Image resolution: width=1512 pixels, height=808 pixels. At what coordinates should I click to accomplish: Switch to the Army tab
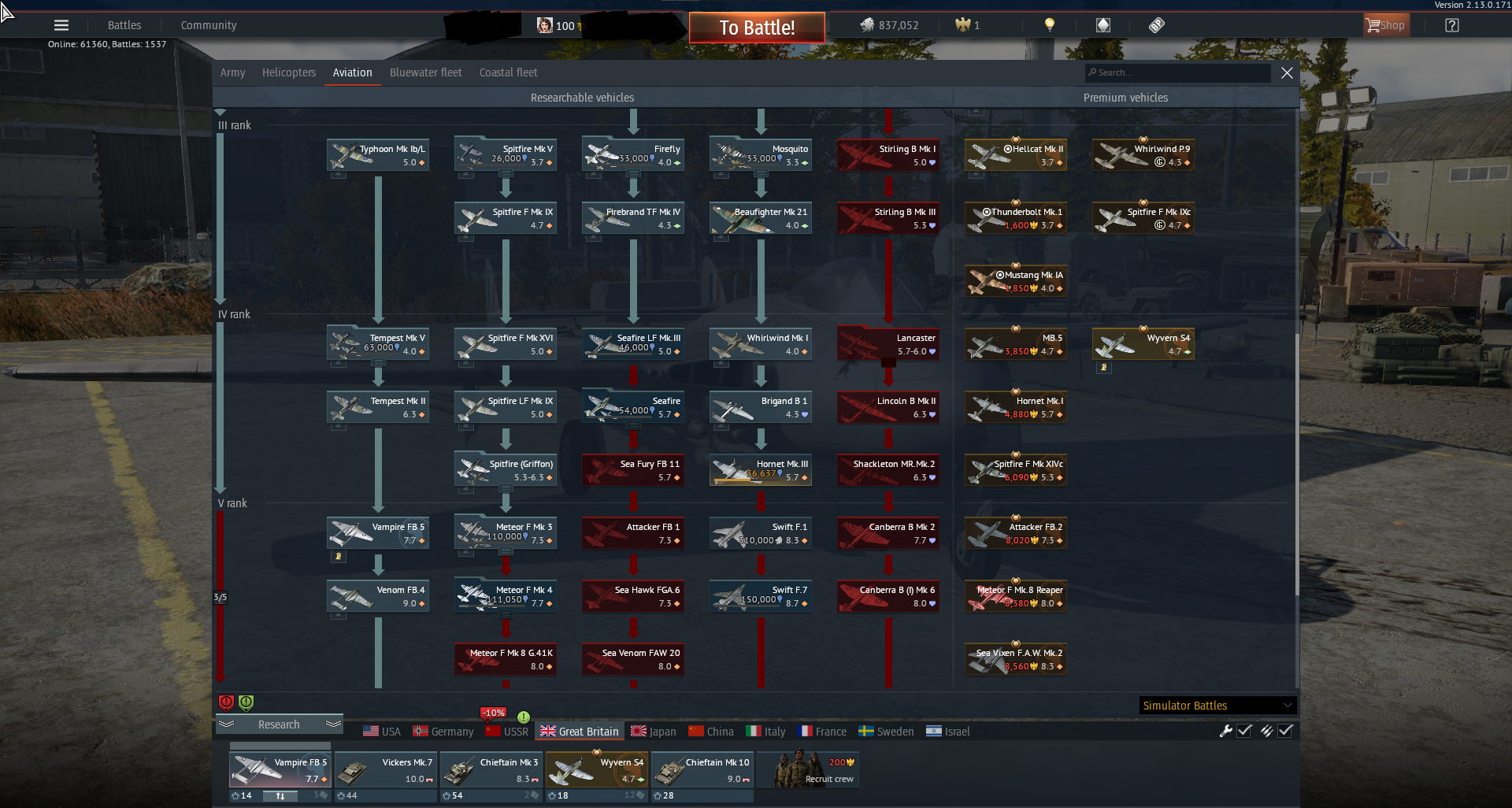tap(232, 72)
